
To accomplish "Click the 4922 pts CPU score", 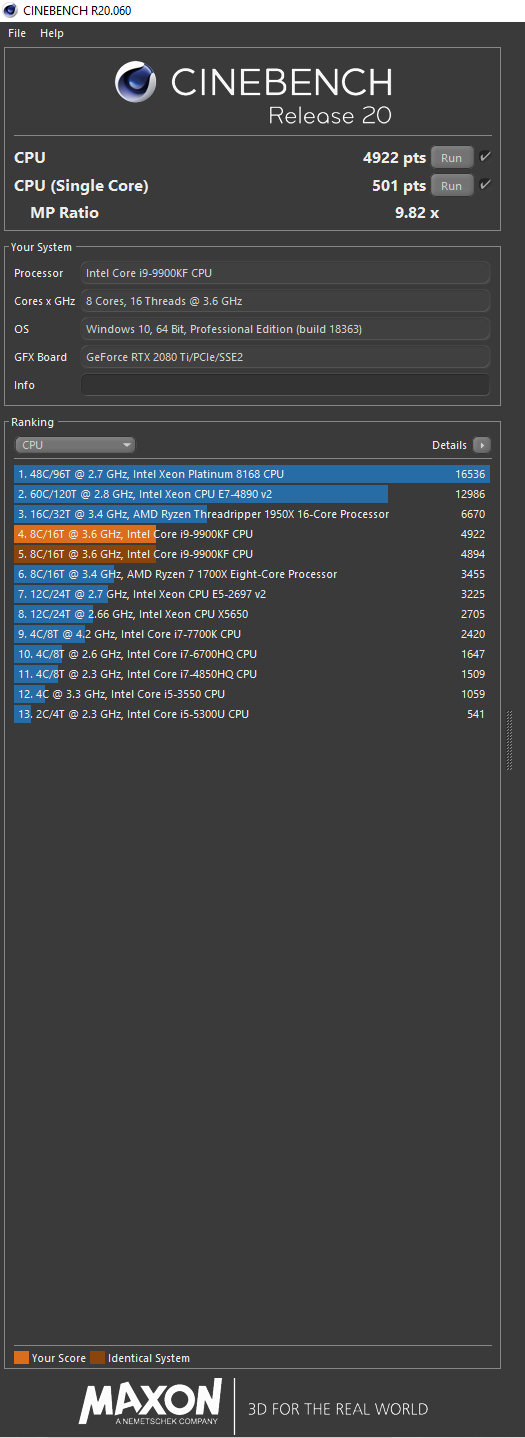I will (394, 158).
